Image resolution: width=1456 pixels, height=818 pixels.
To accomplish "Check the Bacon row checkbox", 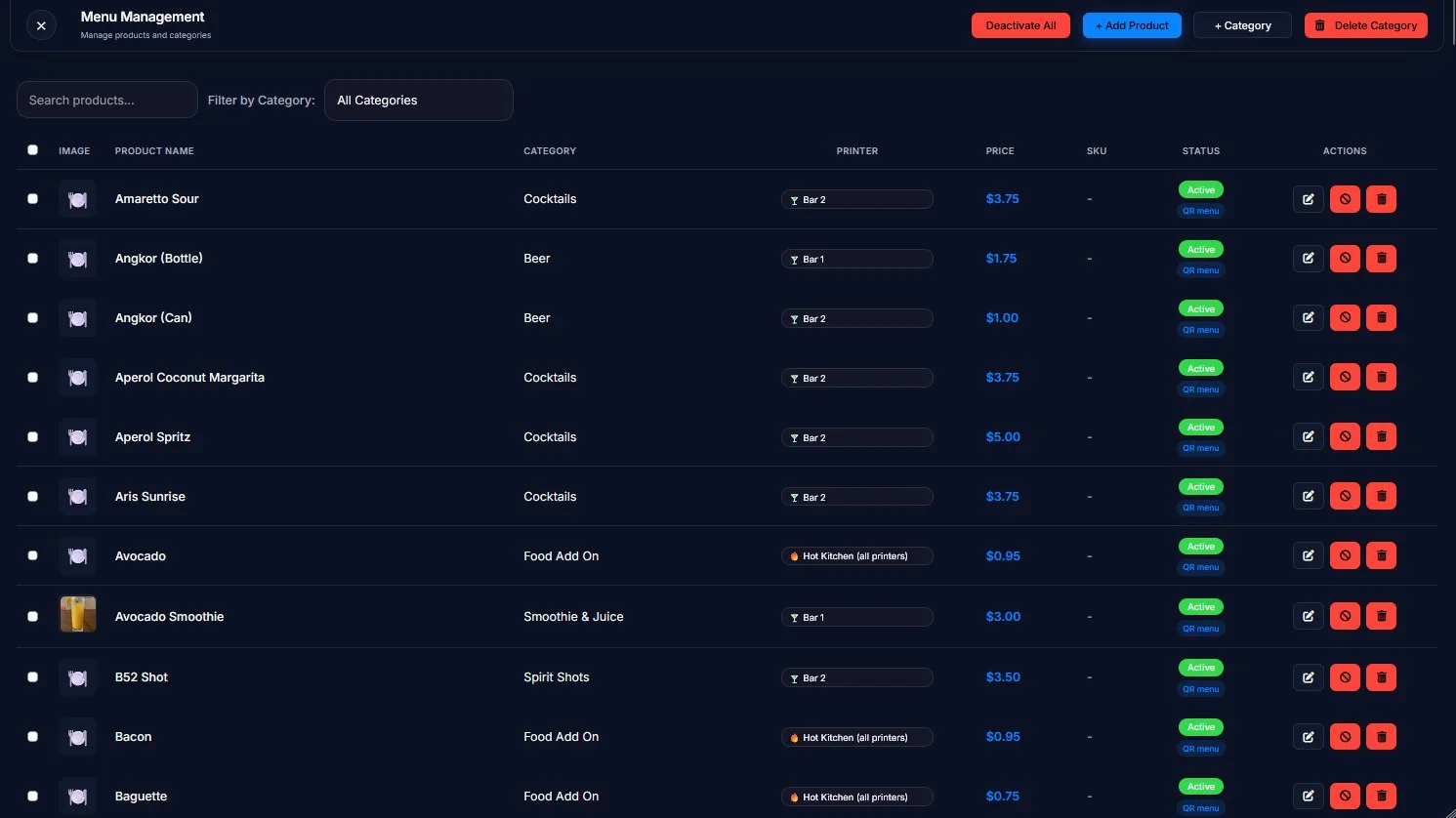I will point(32,737).
